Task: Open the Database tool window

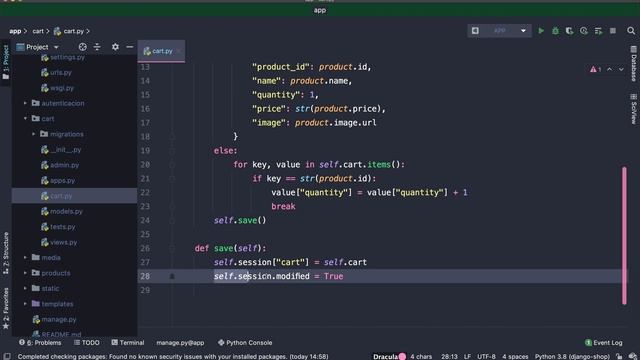Action: (x=633, y=64)
